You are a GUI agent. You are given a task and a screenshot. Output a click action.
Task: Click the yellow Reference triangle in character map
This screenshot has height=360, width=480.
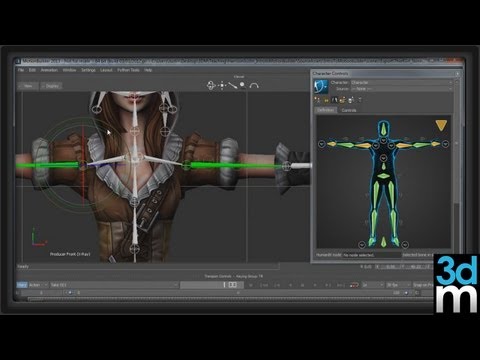pyautogui.click(x=441, y=125)
